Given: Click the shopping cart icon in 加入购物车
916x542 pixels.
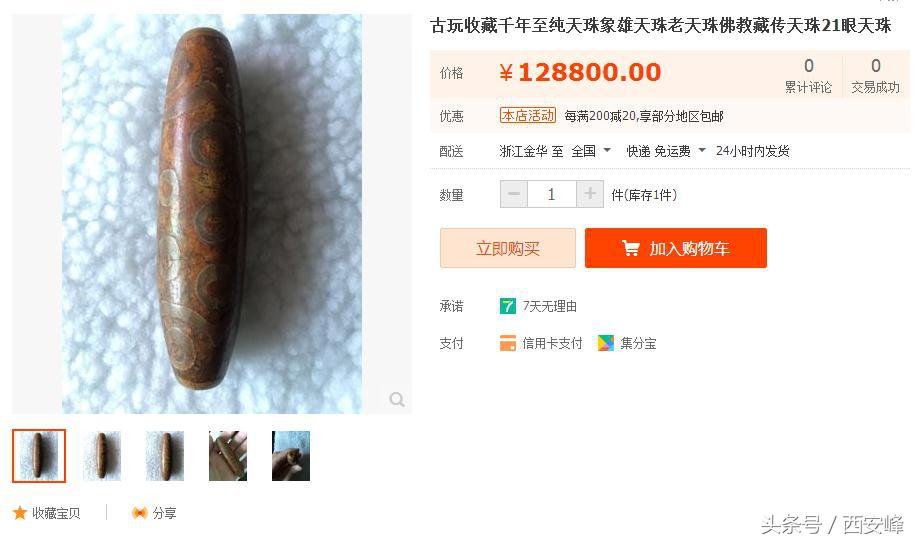Looking at the screenshot, I should pos(630,248).
